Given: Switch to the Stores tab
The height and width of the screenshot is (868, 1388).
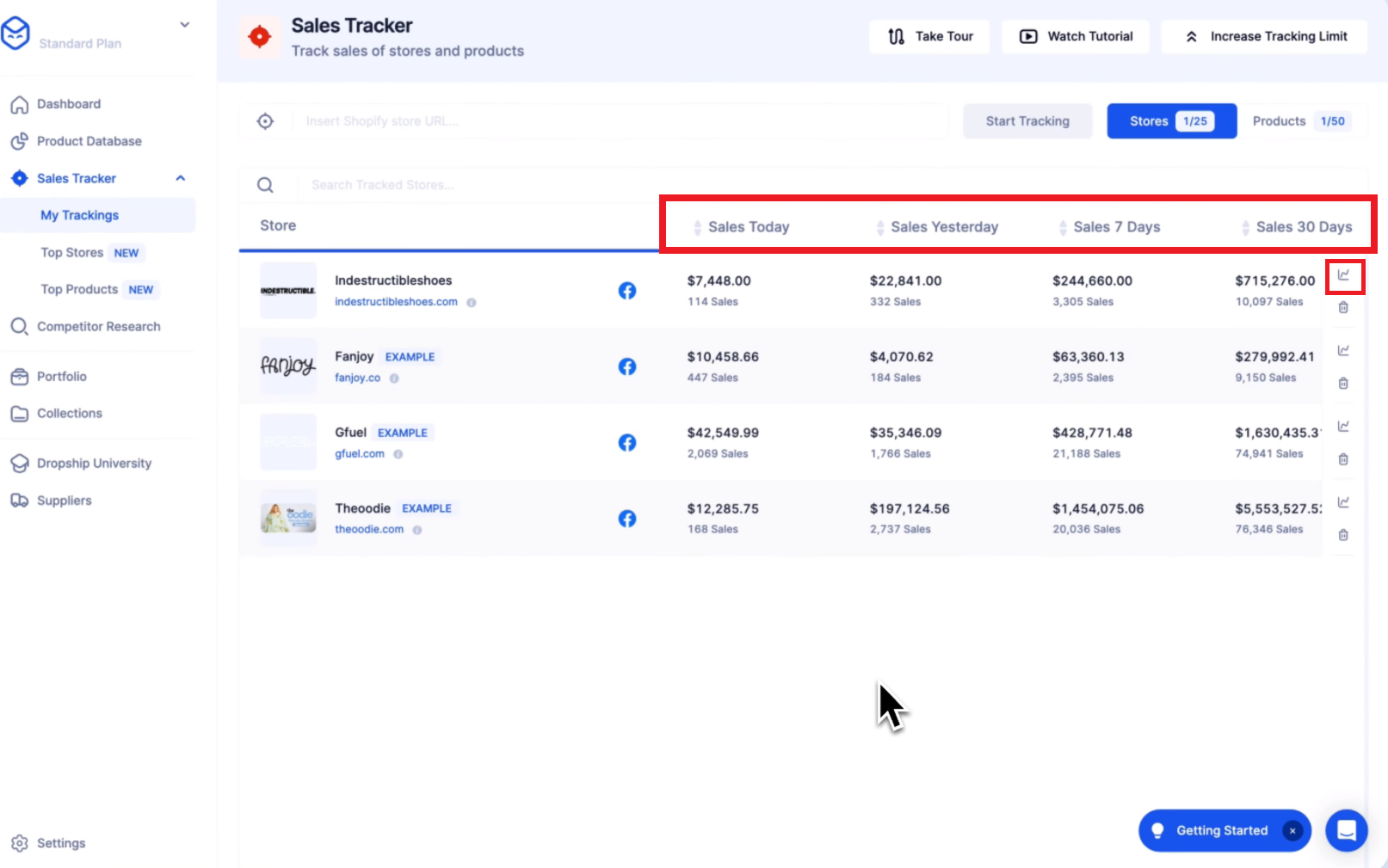Looking at the screenshot, I should [1172, 121].
